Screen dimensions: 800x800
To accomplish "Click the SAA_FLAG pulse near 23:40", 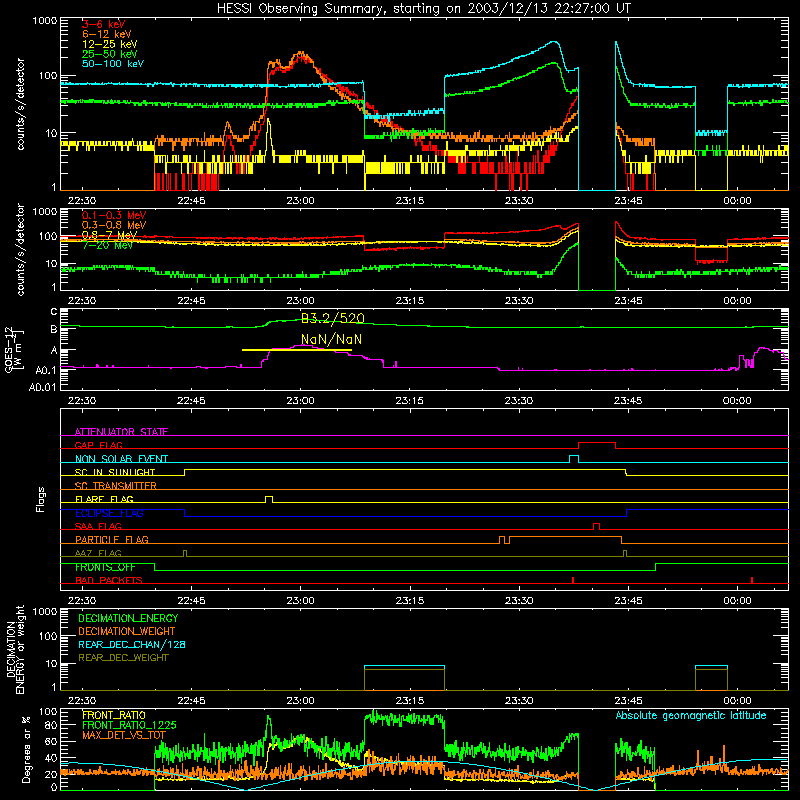I will 596,526.
